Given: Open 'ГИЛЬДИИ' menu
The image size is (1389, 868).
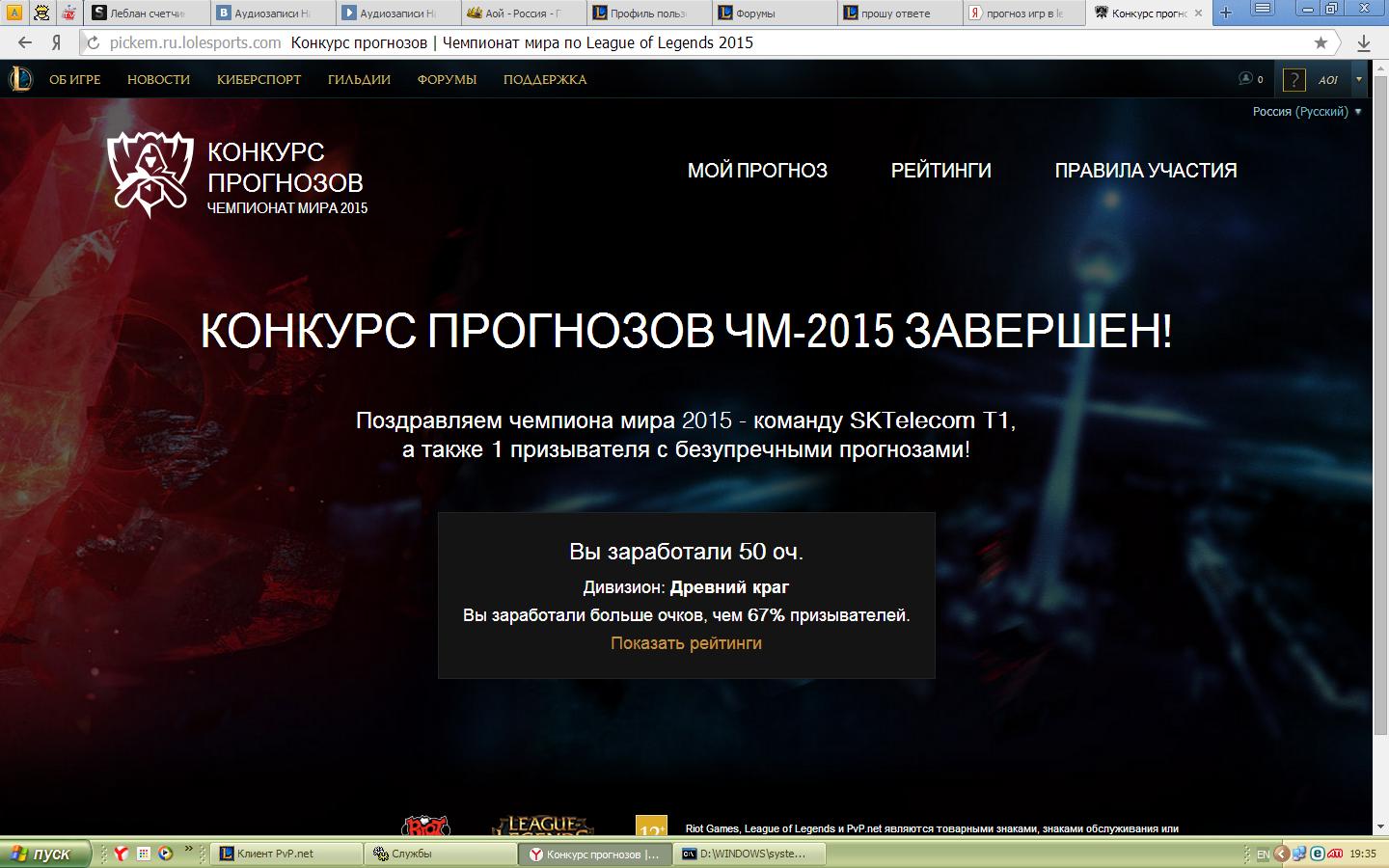Looking at the screenshot, I should coord(359,80).
